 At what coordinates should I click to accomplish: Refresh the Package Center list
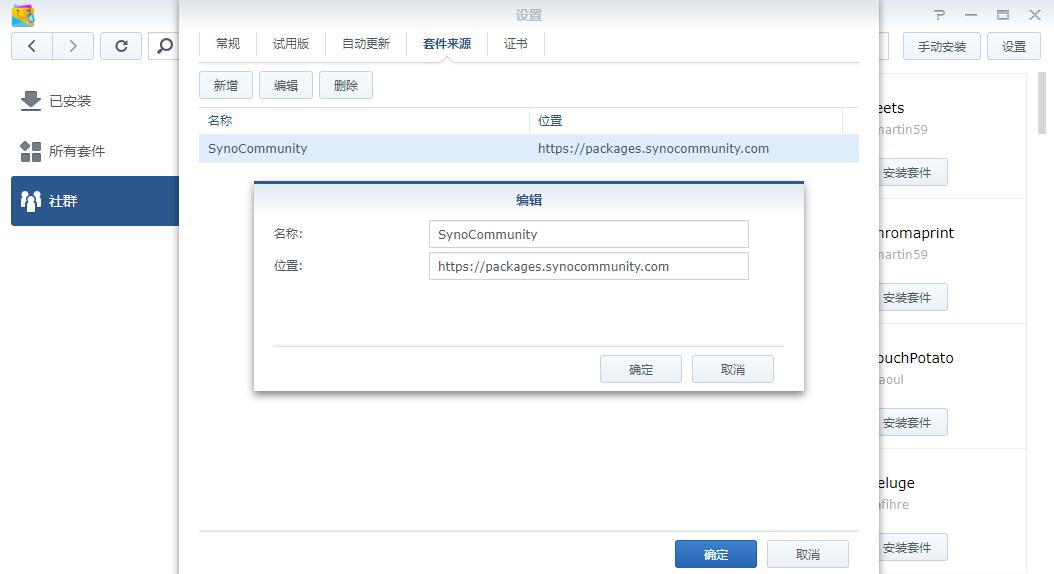pyautogui.click(x=121, y=46)
